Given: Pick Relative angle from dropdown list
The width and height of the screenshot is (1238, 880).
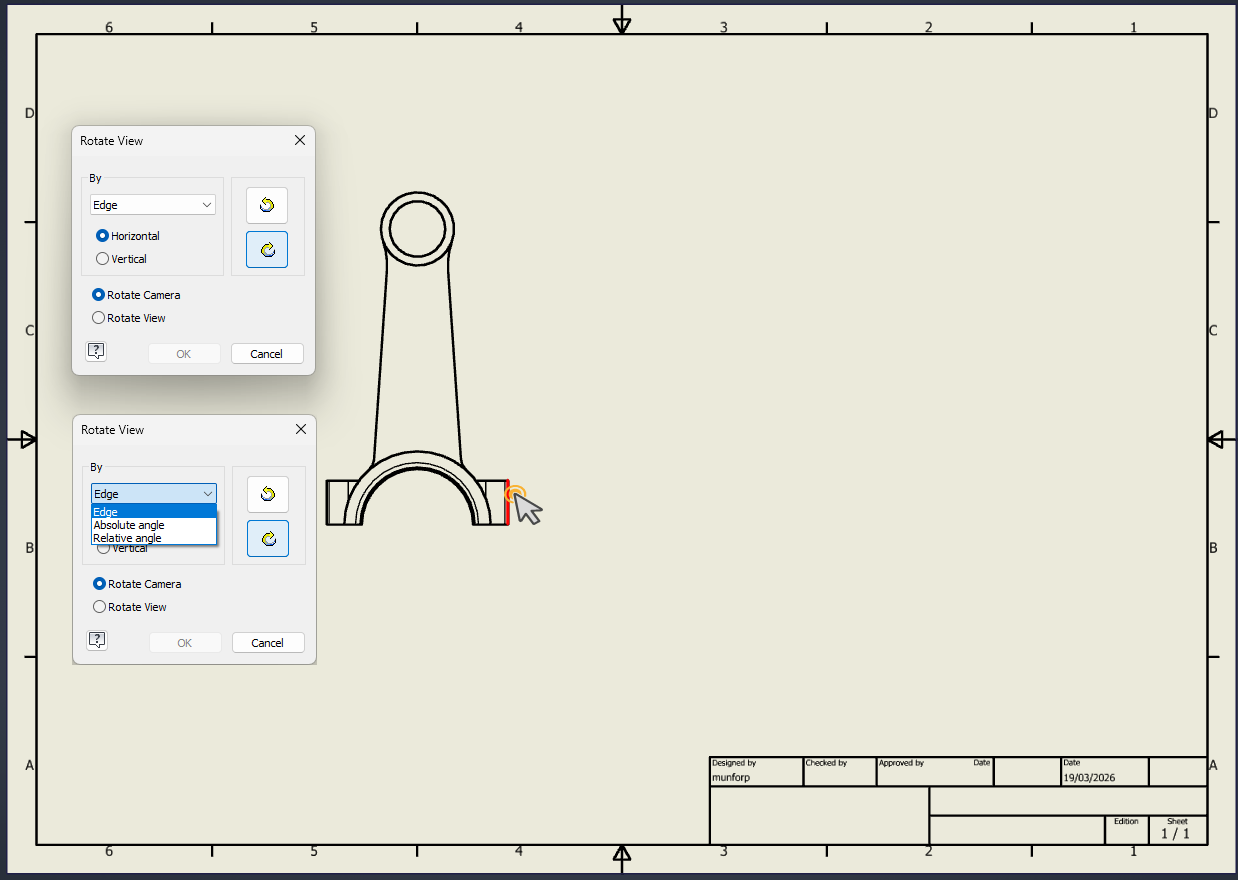Looking at the screenshot, I should 154,538.
